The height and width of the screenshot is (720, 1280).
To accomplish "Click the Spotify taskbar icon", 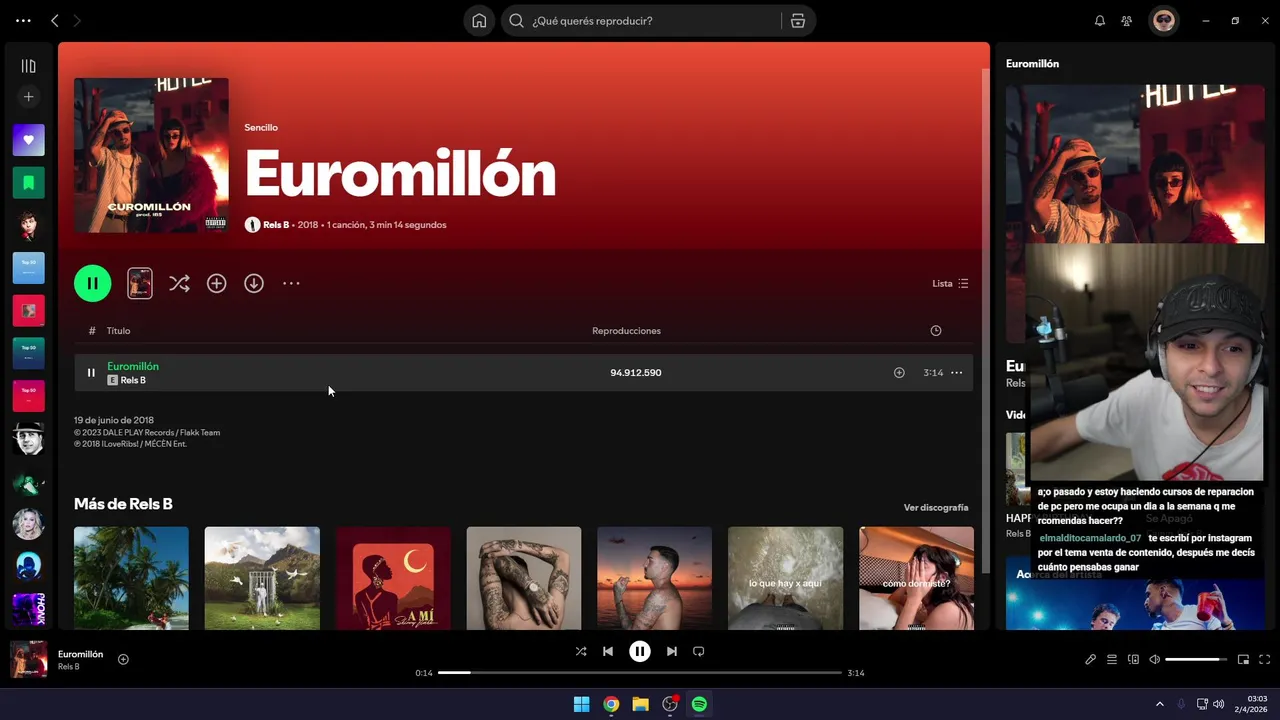I will point(699,704).
